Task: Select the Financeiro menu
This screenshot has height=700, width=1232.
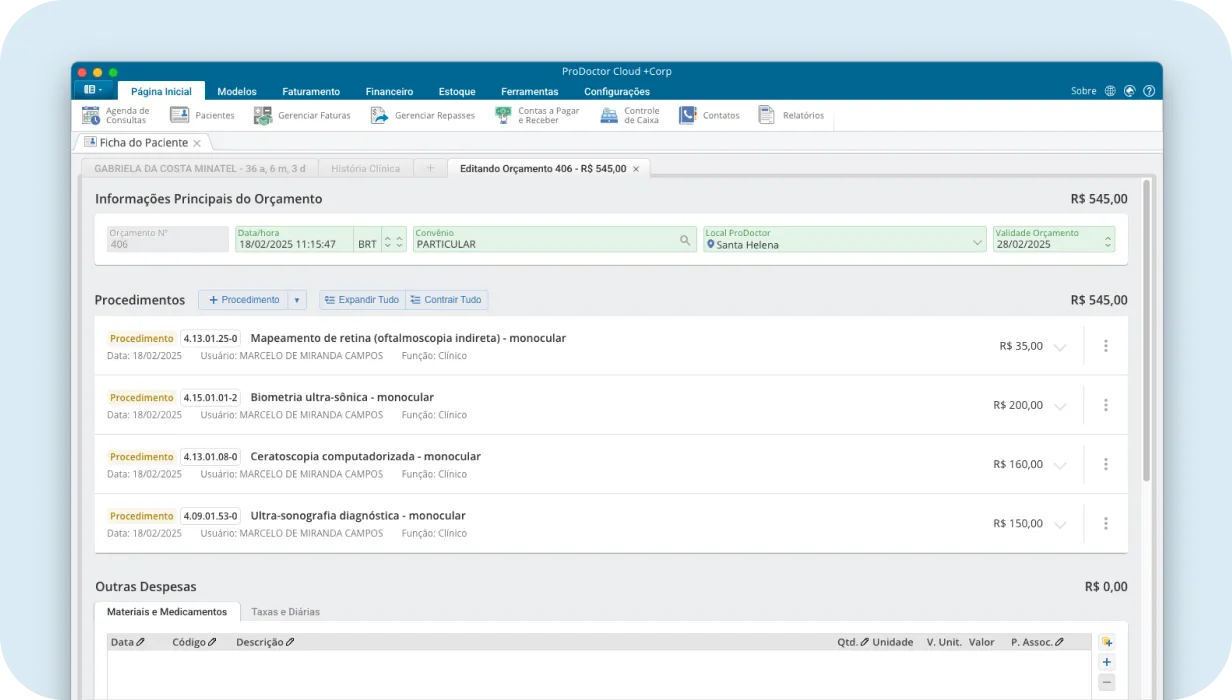Action: coord(388,91)
